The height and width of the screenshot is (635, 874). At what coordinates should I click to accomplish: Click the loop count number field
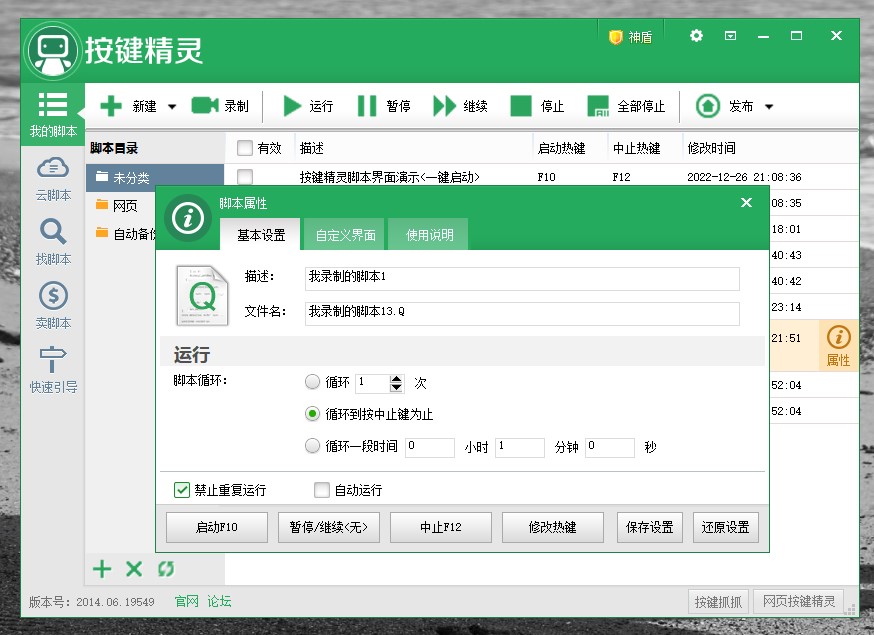372,383
